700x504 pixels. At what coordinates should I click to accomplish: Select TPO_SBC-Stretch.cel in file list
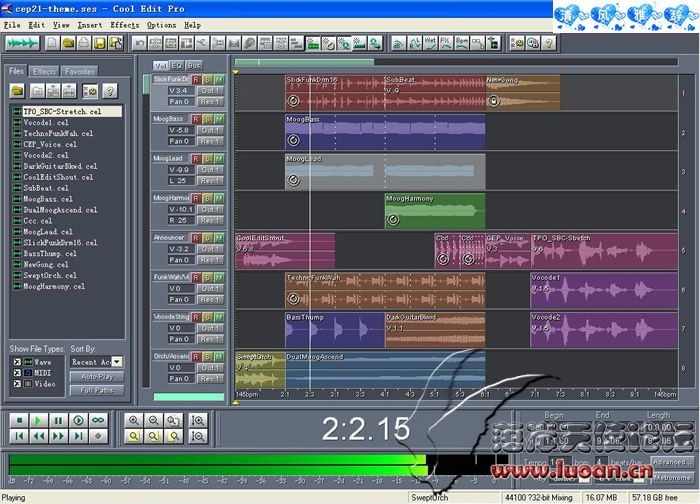coord(67,112)
